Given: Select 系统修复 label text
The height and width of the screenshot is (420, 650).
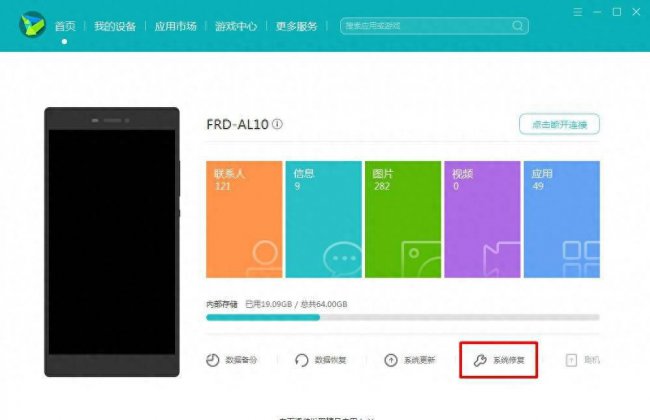Looking at the screenshot, I should pyautogui.click(x=509, y=360).
